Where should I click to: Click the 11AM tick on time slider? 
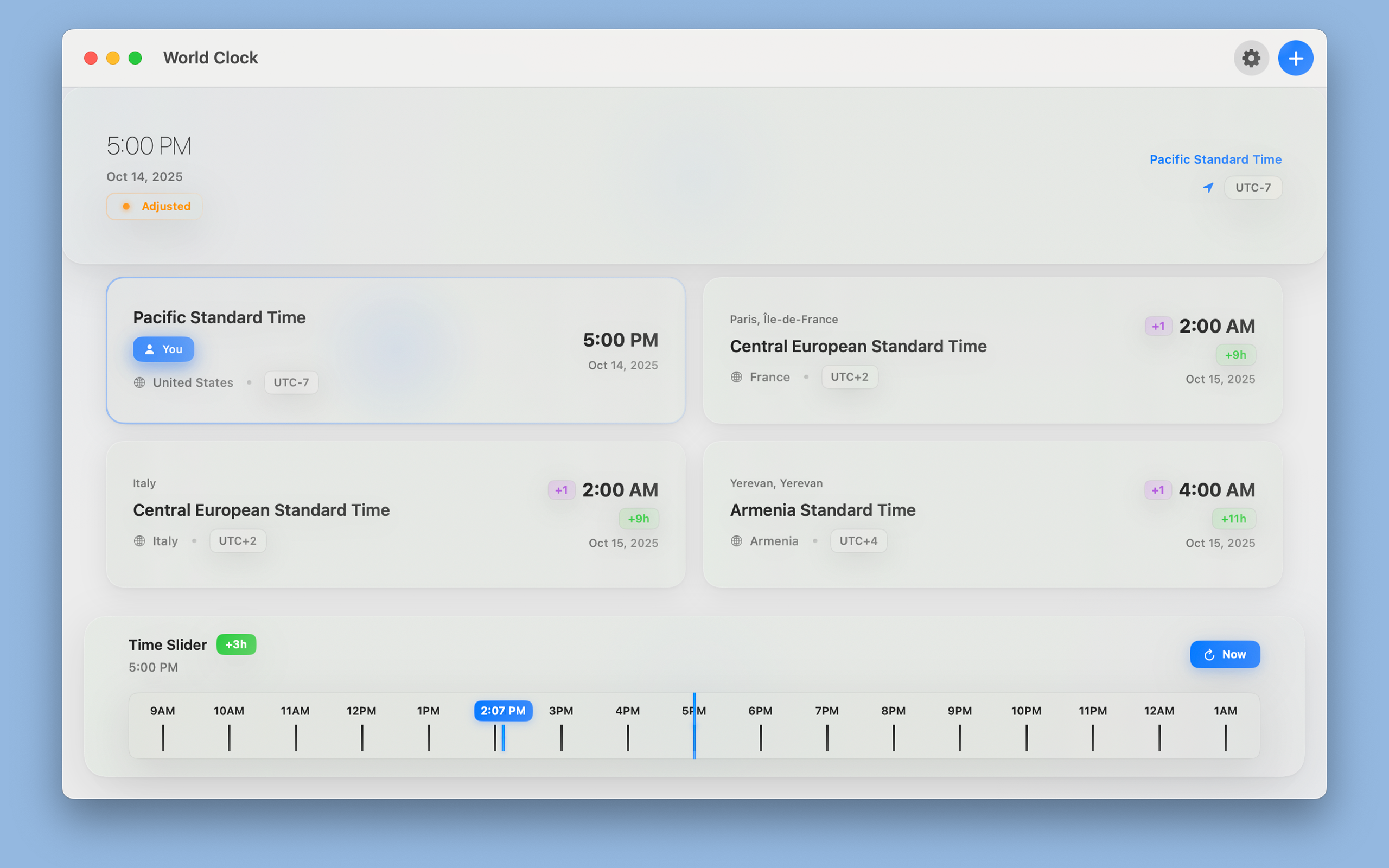pyautogui.click(x=296, y=737)
